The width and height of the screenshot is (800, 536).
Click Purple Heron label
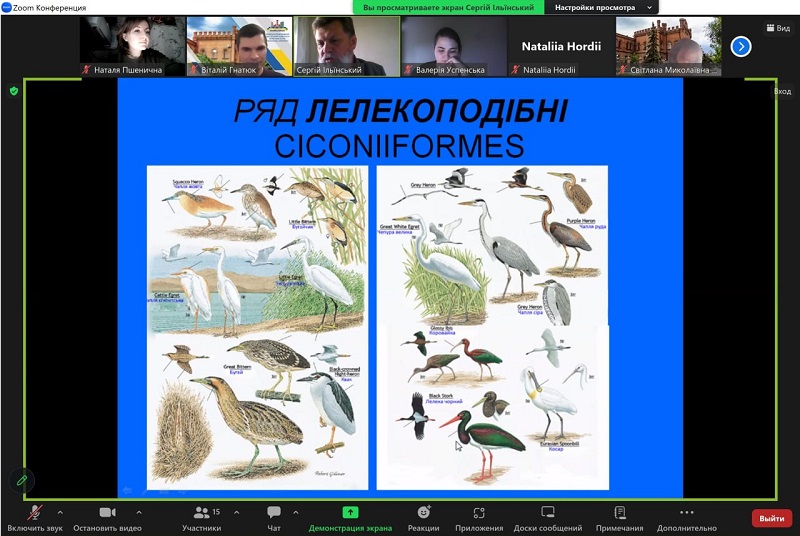pyautogui.click(x=581, y=221)
